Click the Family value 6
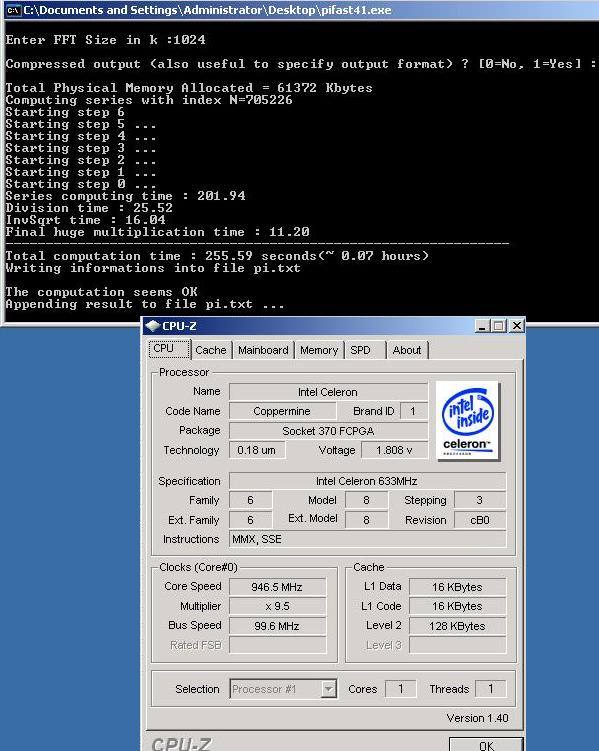The height and width of the screenshot is (751, 599). tap(250, 500)
